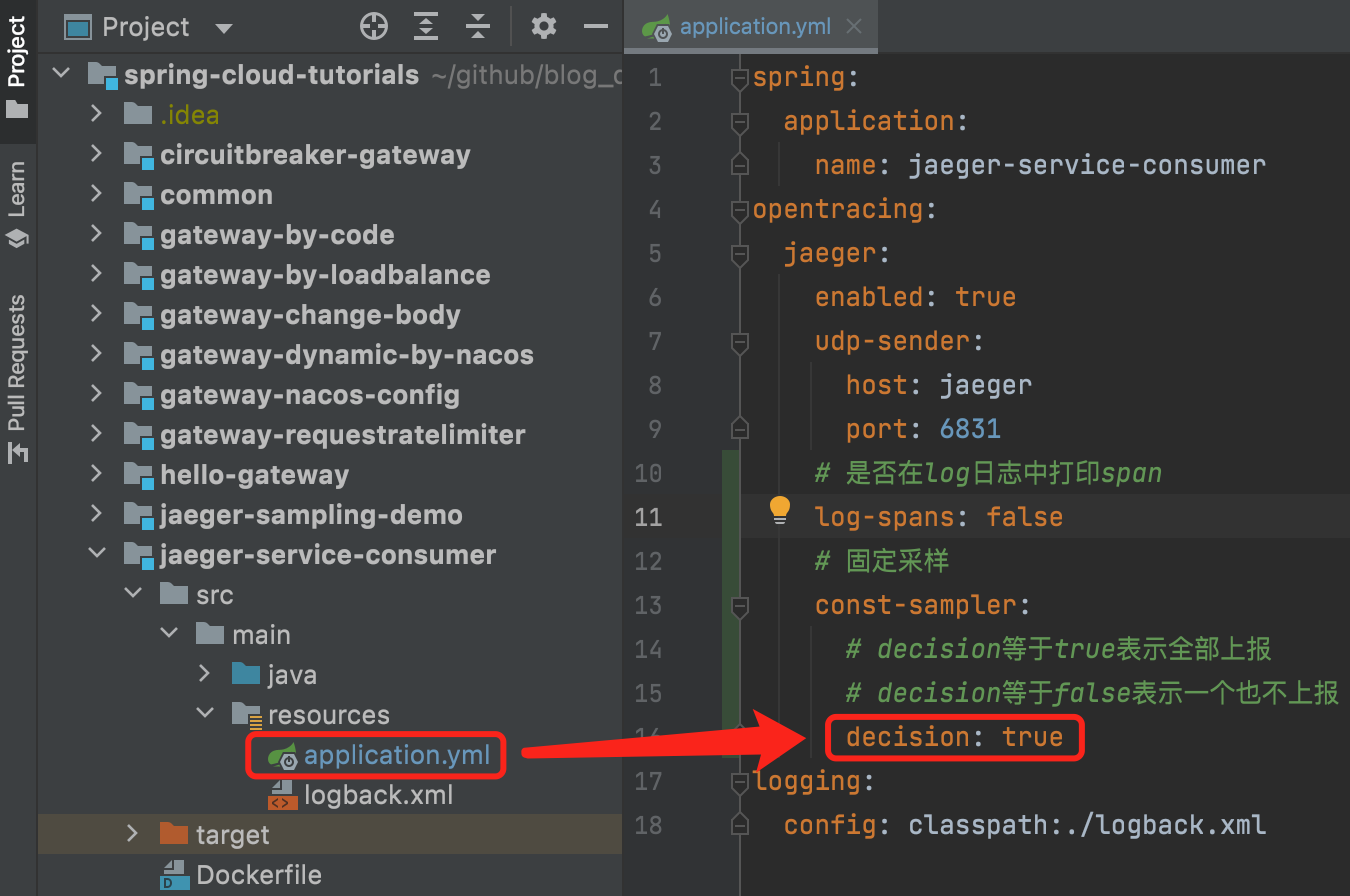This screenshot has height=896, width=1350.
Task: Expand the gateway-nacos-config module
Action: pyautogui.click(x=96, y=395)
